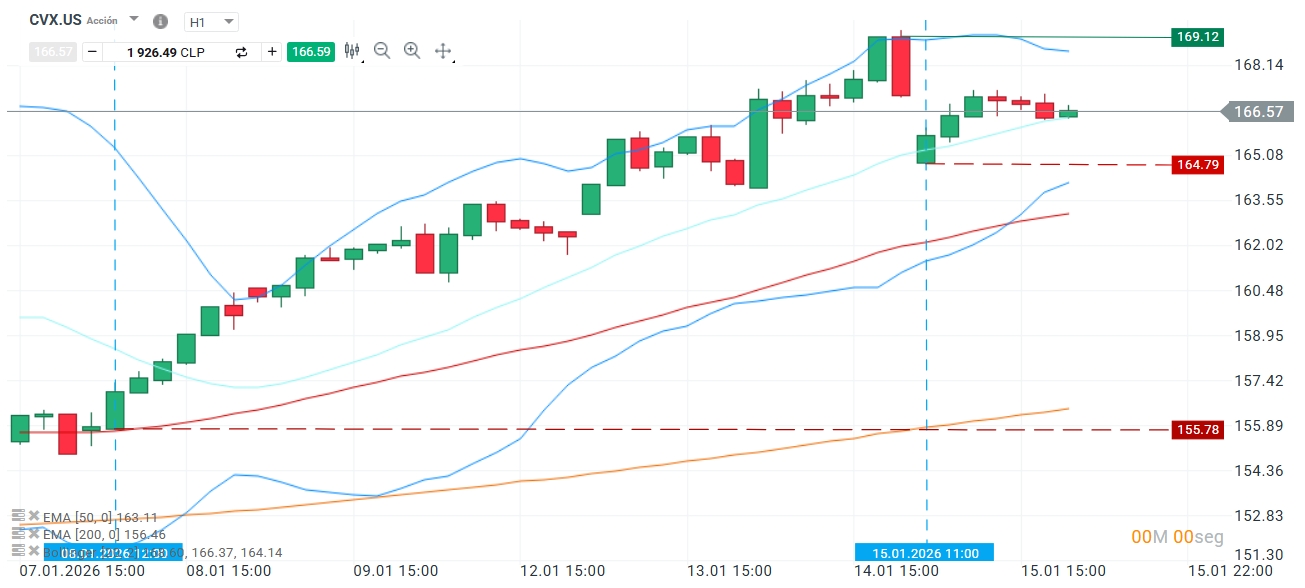The width and height of the screenshot is (1305, 588).
Task: Select the 169.12 green price level label
Action: [x=1198, y=37]
